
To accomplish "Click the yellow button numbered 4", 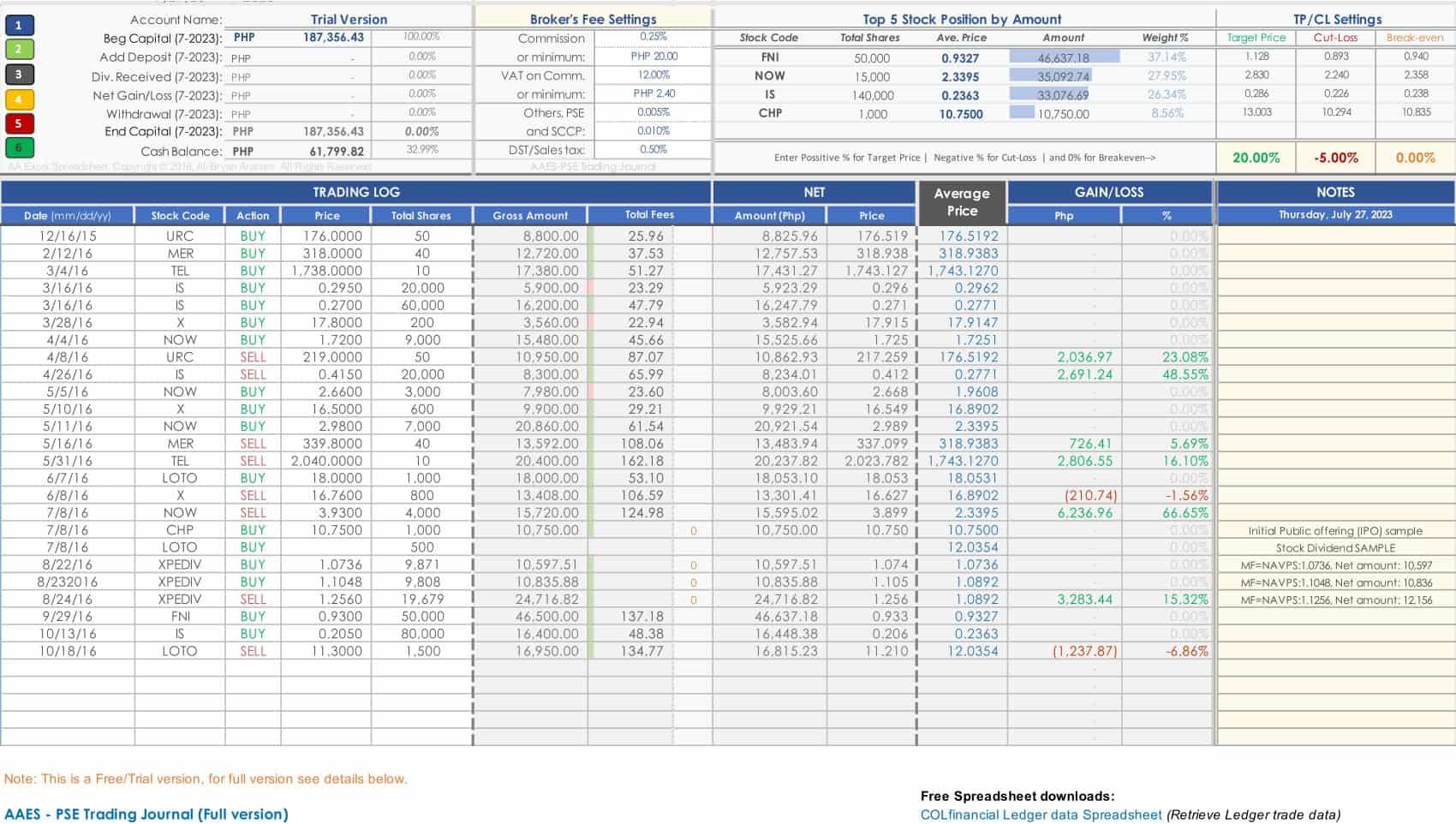I will (x=19, y=99).
